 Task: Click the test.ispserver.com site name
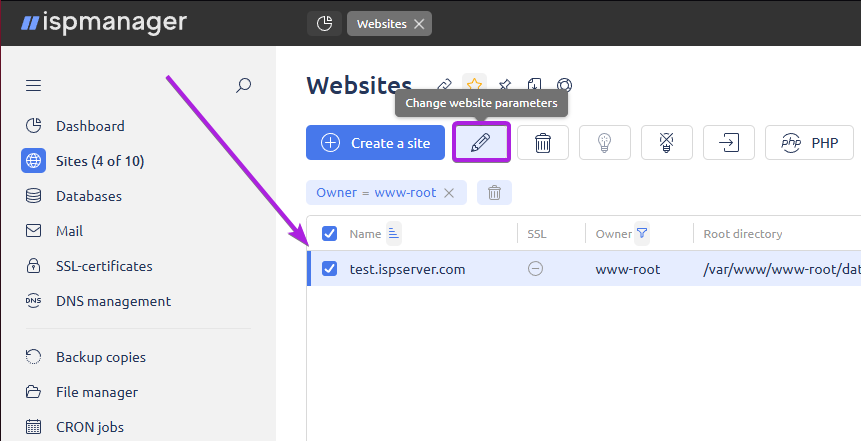[x=407, y=269]
